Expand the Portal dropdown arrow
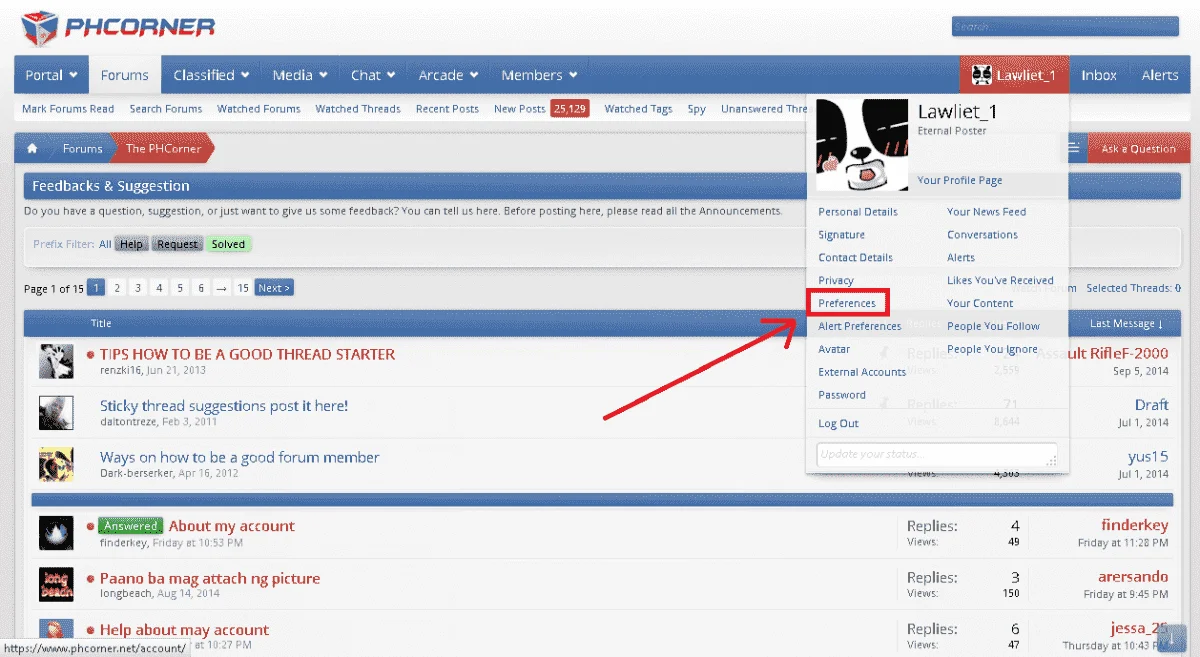The image size is (1200, 657). 73,75
